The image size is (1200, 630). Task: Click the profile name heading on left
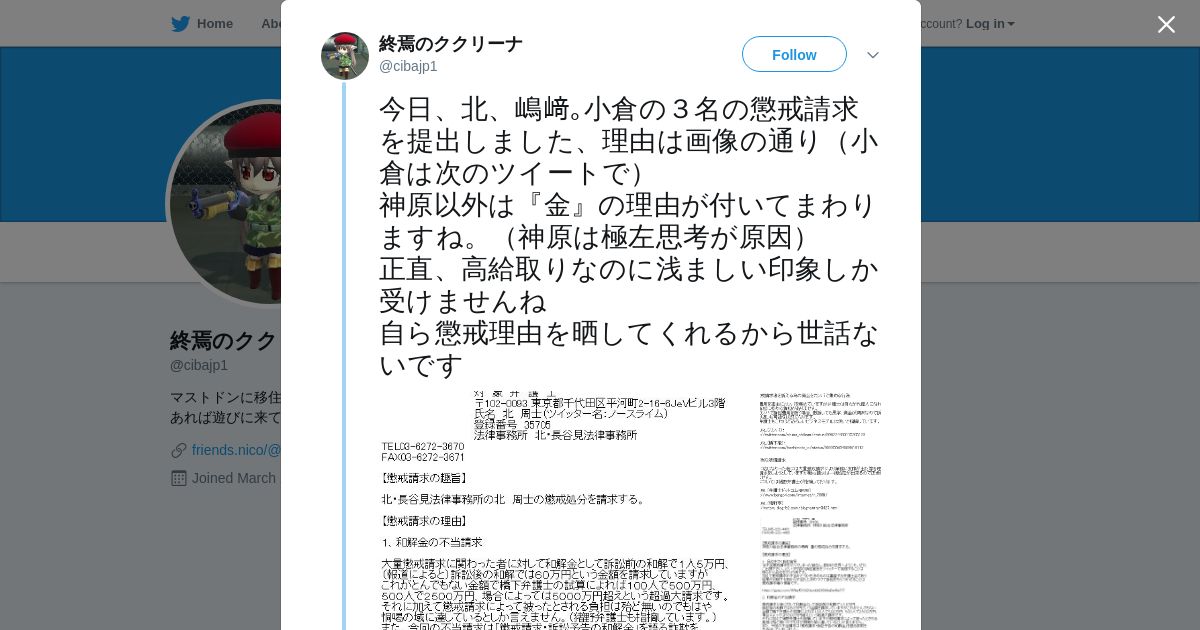[x=224, y=341]
